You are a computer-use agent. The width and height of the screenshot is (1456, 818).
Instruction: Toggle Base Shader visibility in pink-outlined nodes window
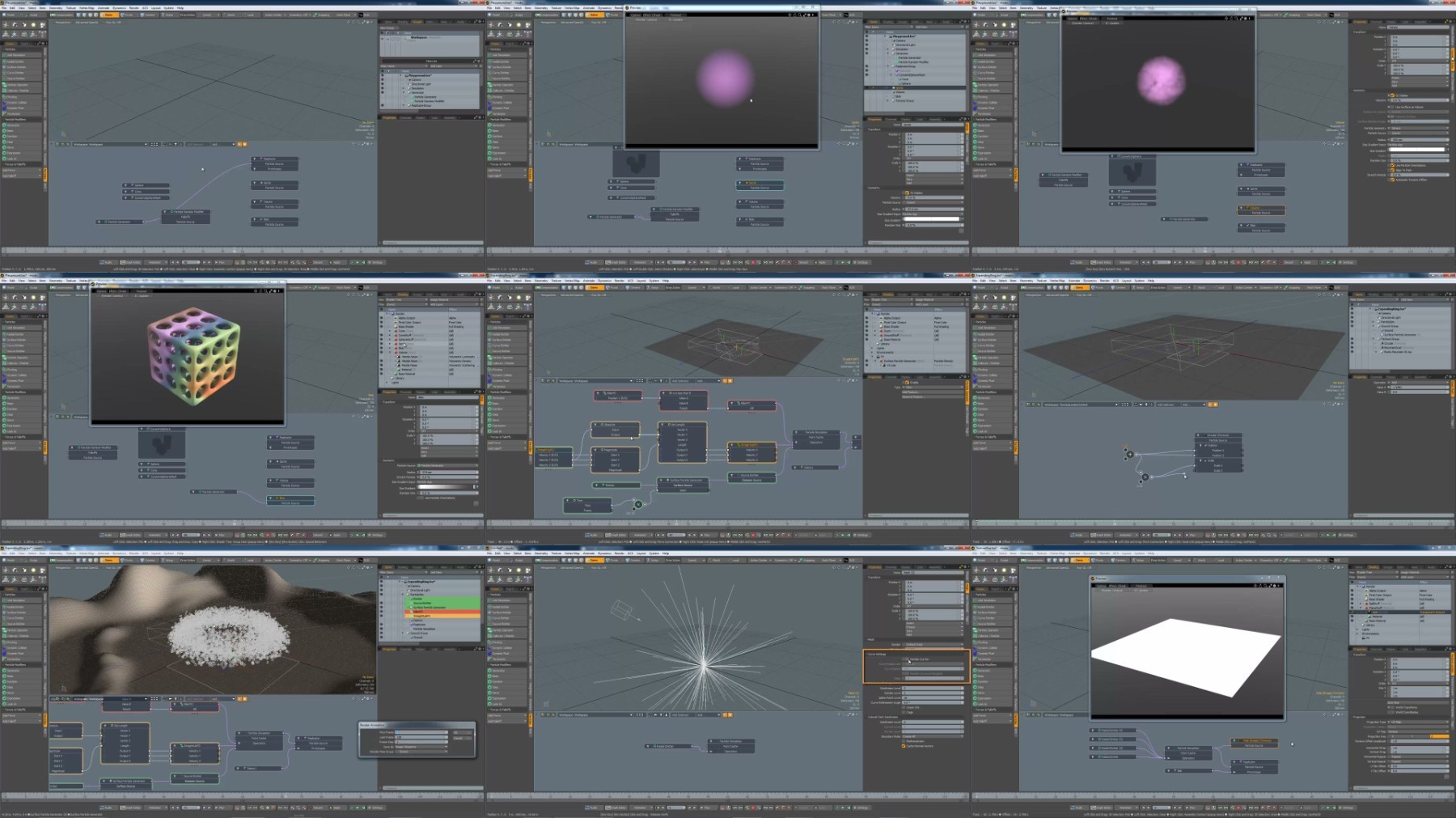(x=867, y=326)
